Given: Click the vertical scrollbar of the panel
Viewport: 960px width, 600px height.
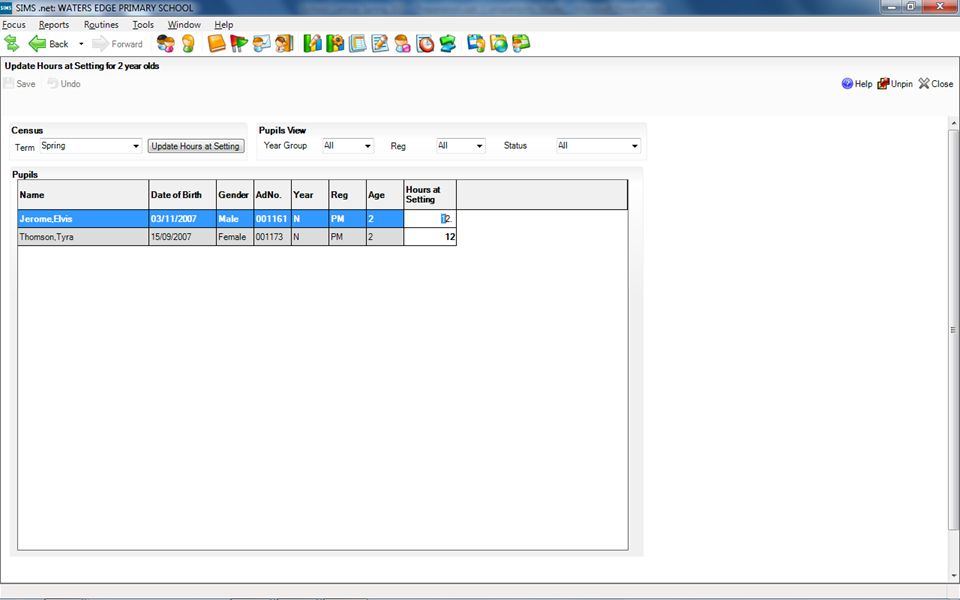Looking at the screenshot, I should [953, 330].
